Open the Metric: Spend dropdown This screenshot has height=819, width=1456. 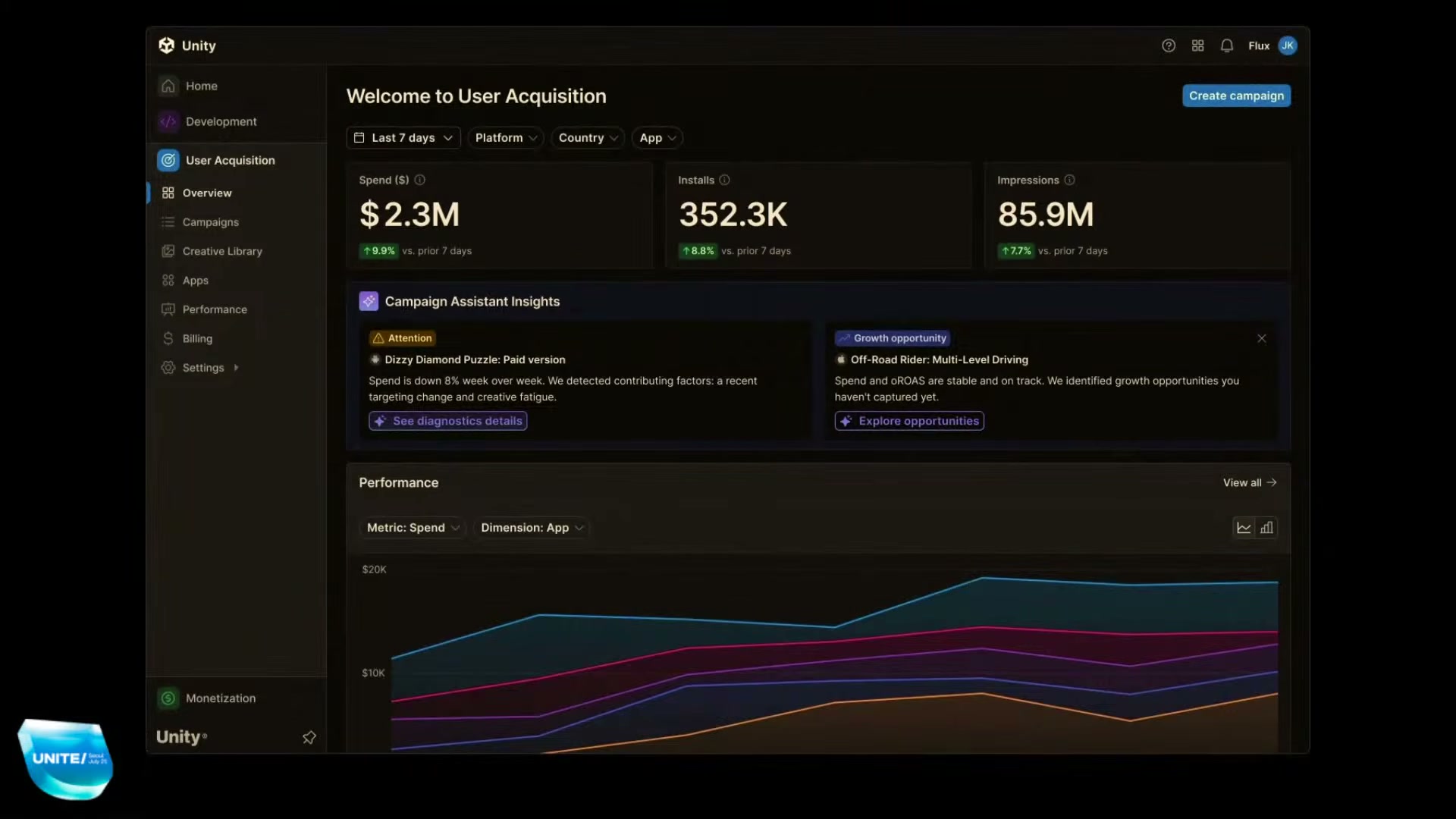click(x=413, y=528)
